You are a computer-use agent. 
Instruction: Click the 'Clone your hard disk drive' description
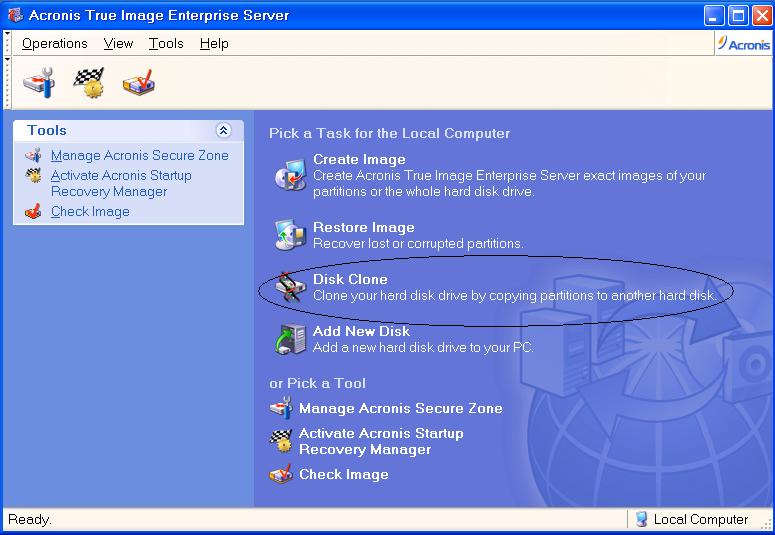515,295
